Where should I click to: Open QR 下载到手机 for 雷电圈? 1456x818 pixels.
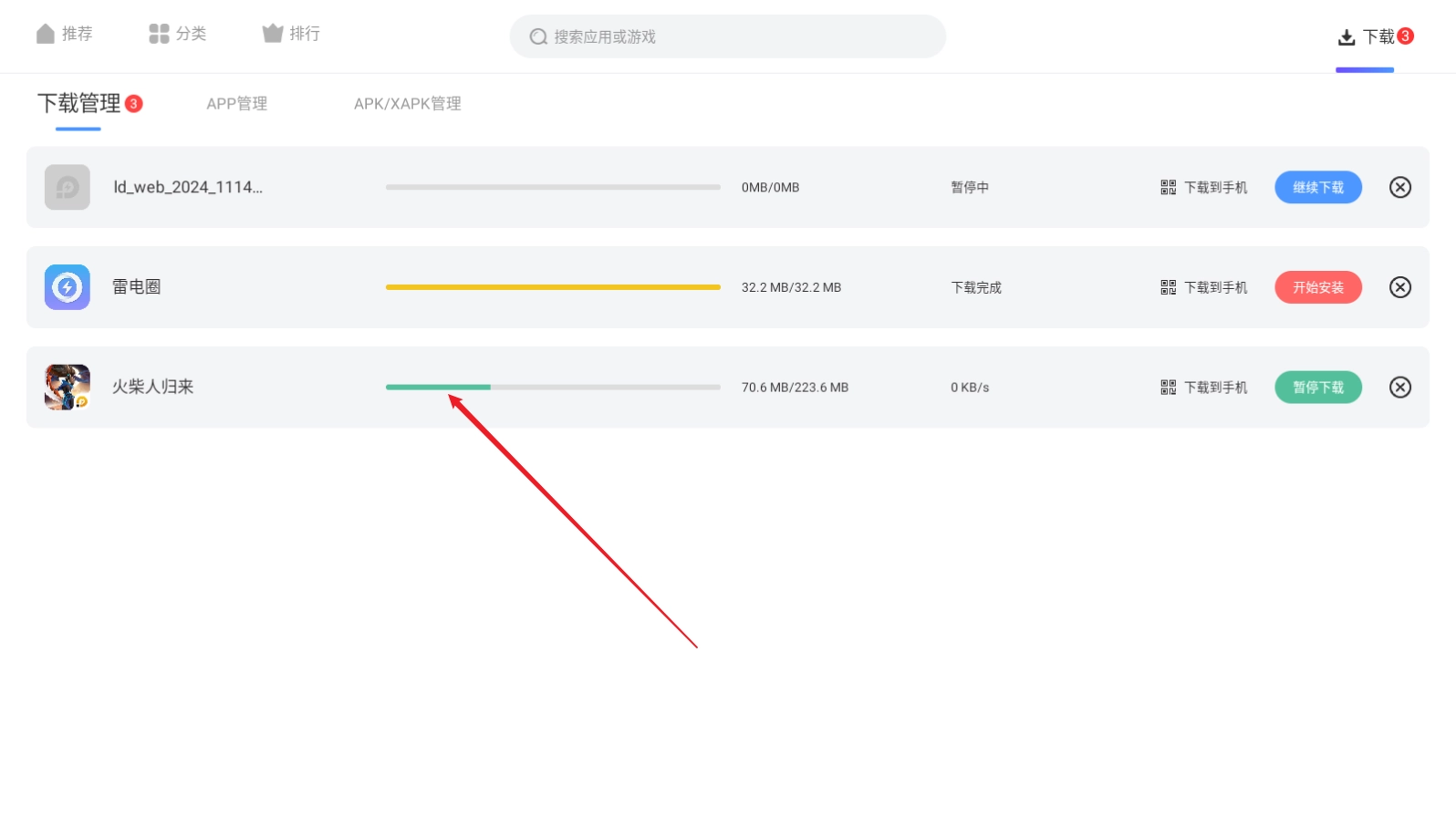click(x=1203, y=287)
